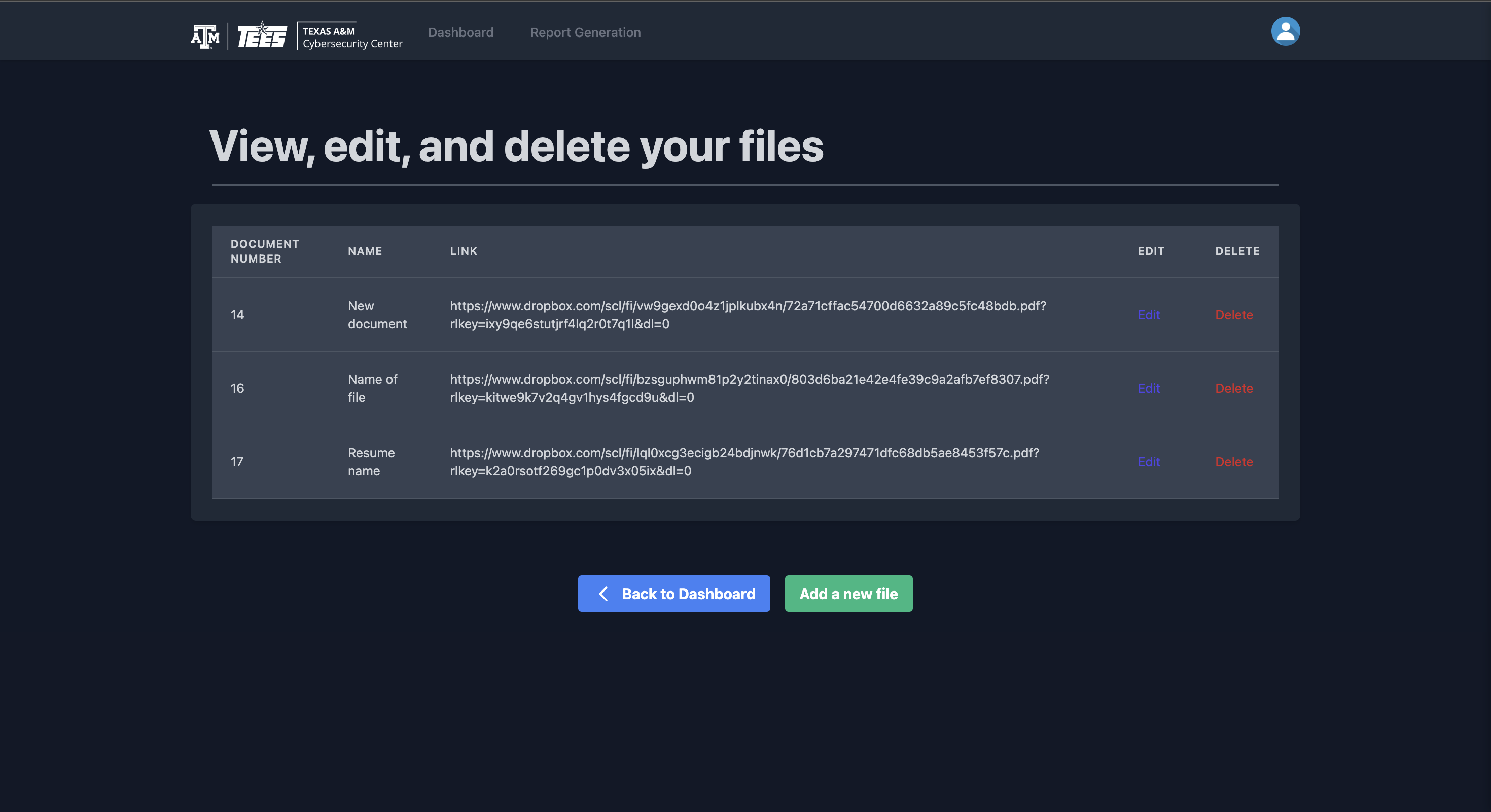Click the Name column header
Viewport: 1491px width, 812px height.
365,251
